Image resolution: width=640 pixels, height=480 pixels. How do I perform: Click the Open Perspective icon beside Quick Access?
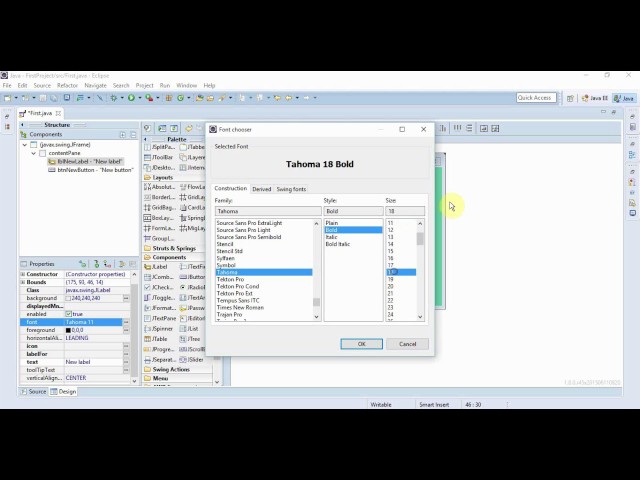click(x=570, y=98)
